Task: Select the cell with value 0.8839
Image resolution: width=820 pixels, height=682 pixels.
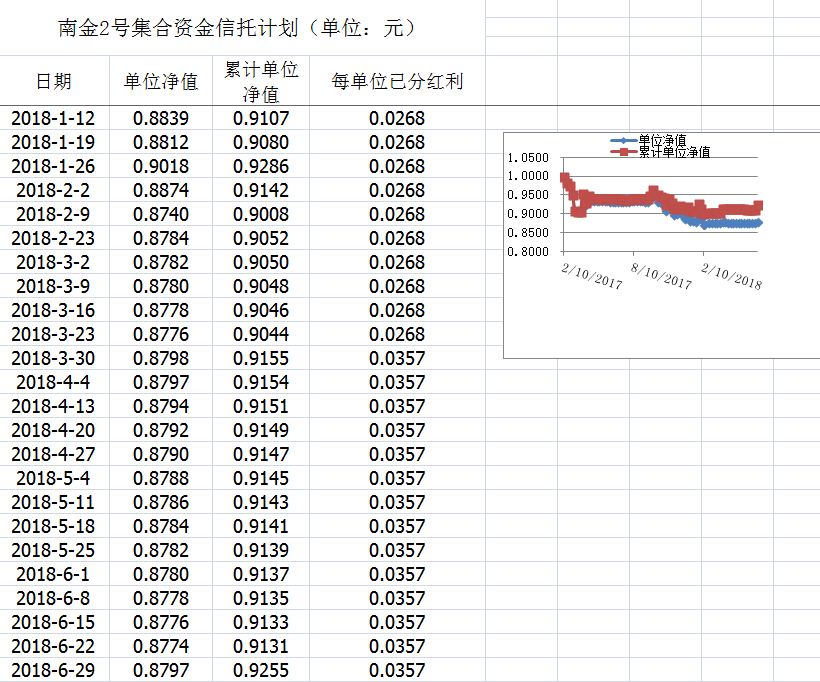Action: pyautogui.click(x=160, y=118)
